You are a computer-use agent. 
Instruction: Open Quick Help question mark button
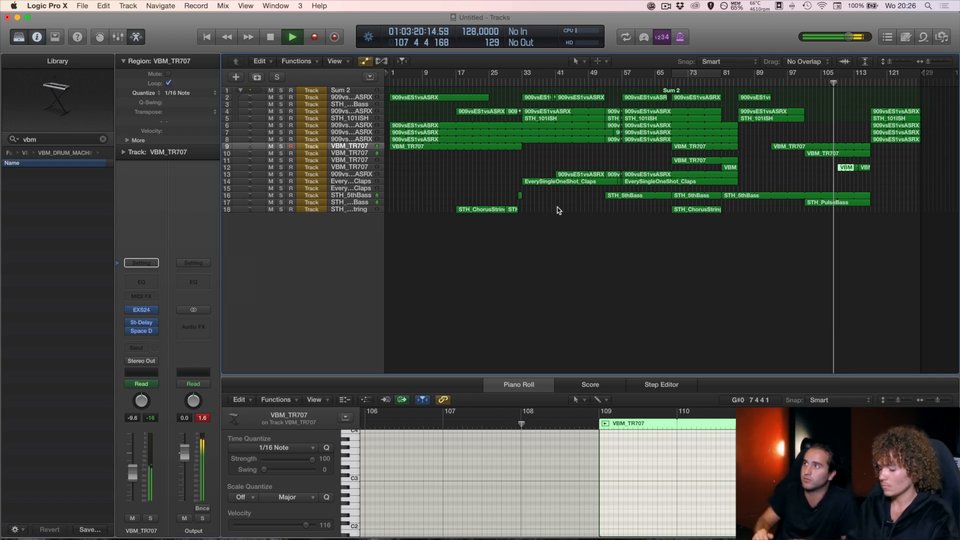point(77,37)
